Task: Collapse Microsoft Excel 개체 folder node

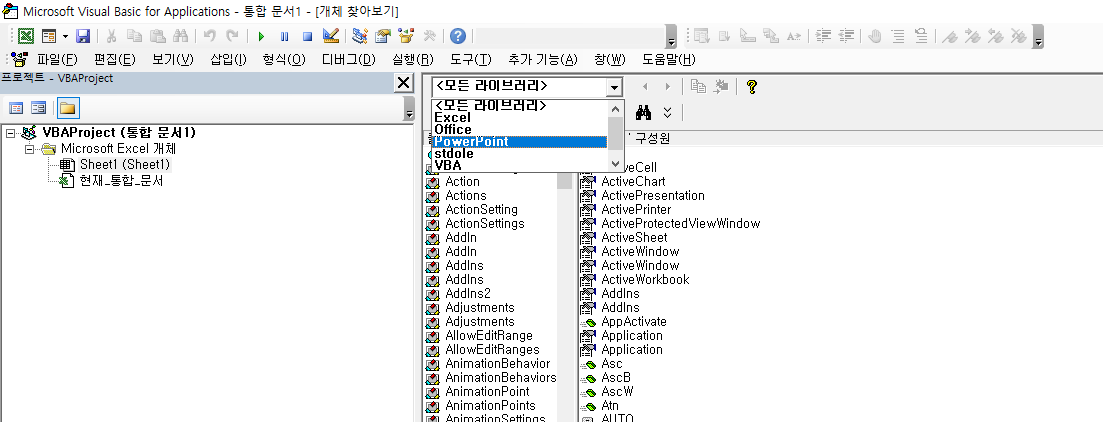Action: pyautogui.click(x=29, y=149)
